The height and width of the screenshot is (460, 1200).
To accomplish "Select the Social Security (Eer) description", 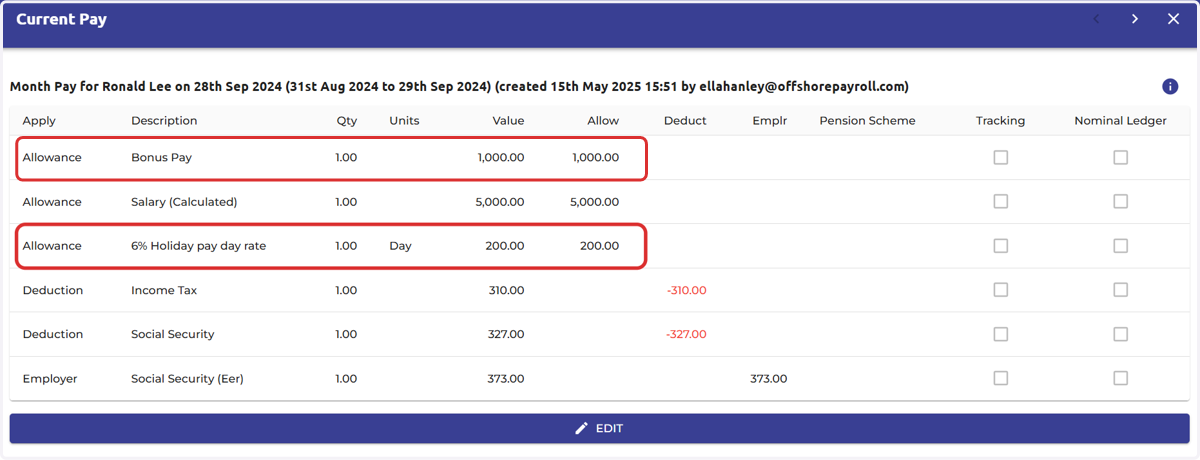I will [x=187, y=379].
